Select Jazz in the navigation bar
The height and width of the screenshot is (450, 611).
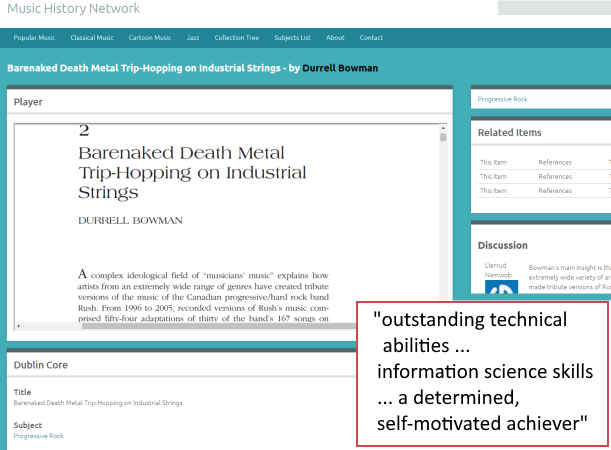(x=193, y=38)
